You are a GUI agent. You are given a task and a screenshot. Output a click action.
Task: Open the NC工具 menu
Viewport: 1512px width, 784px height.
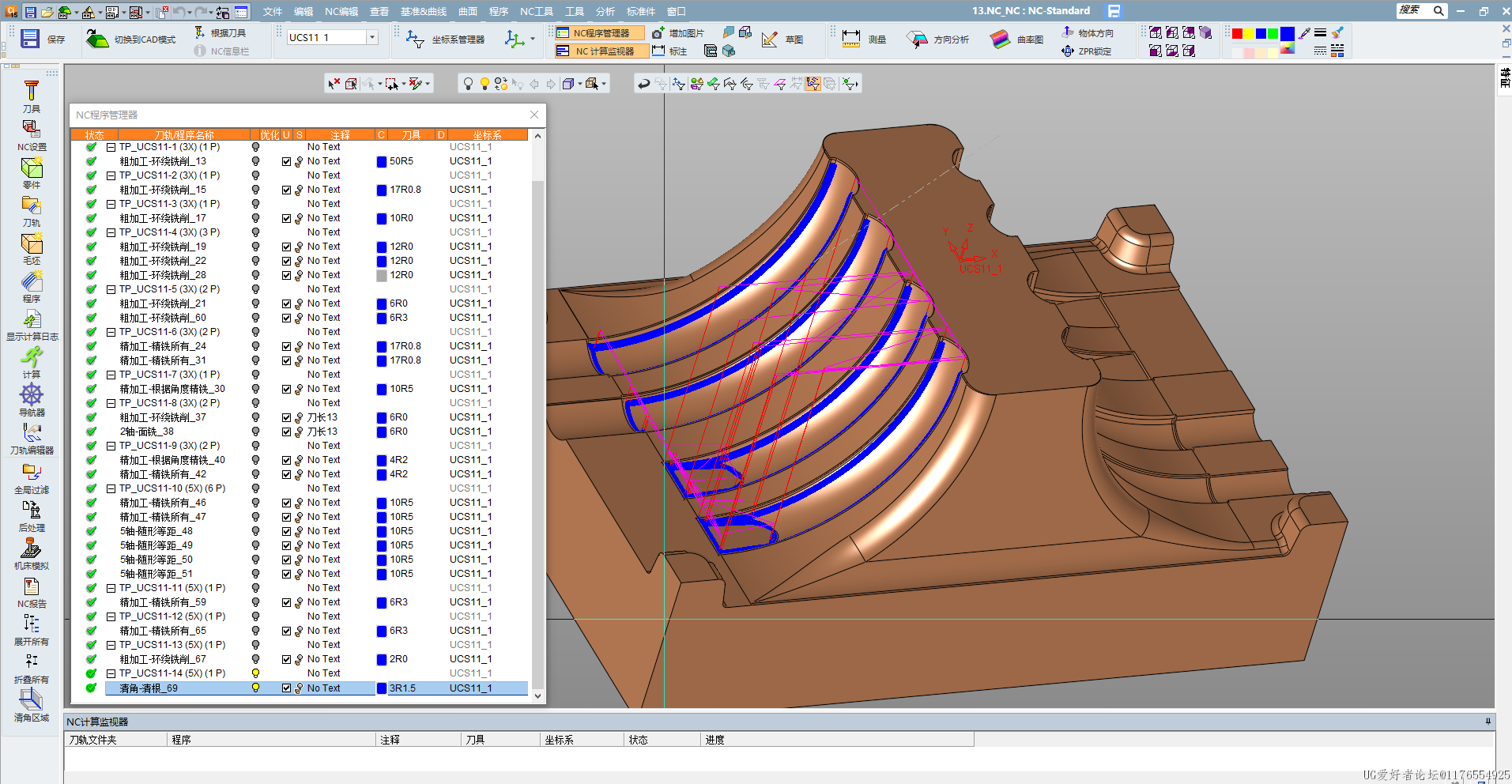537,11
